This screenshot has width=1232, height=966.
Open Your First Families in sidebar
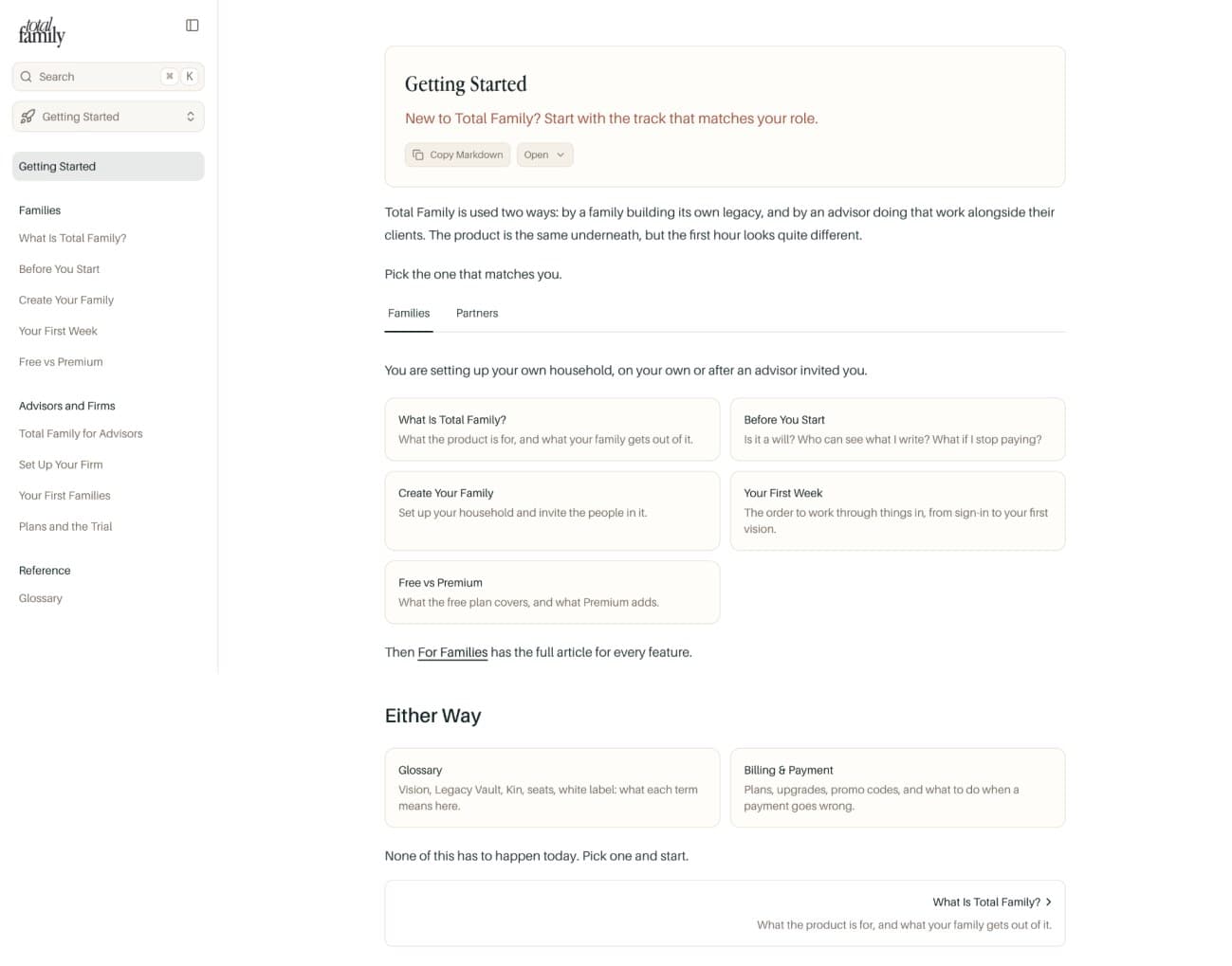64,496
